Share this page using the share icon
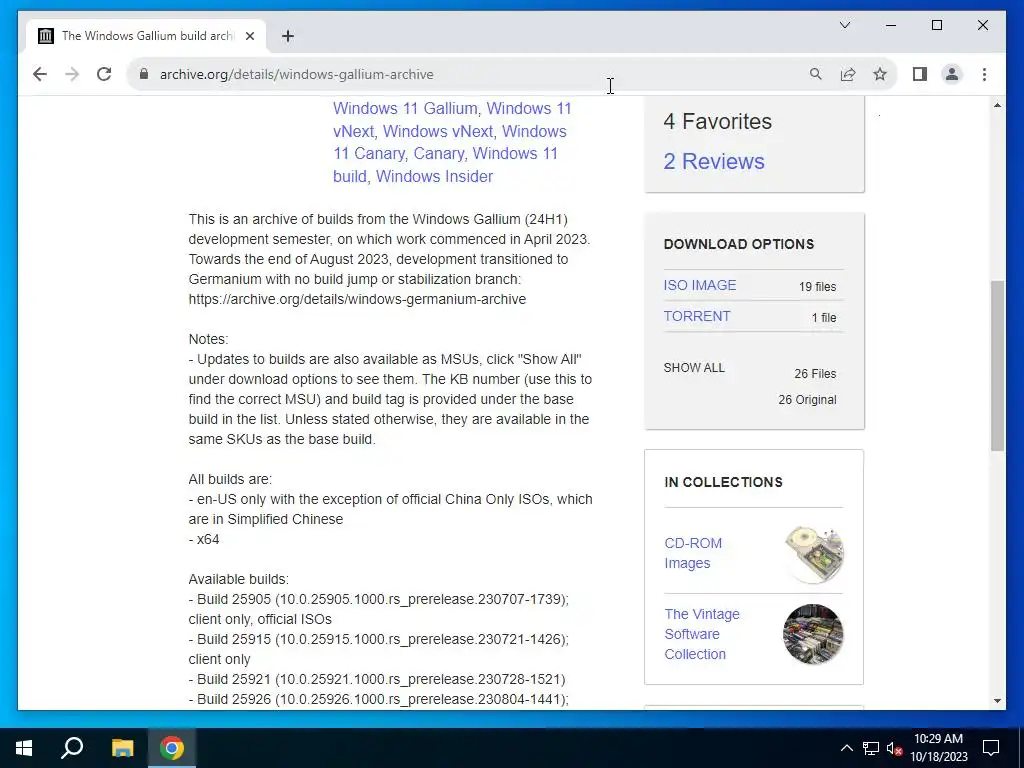 (x=848, y=74)
